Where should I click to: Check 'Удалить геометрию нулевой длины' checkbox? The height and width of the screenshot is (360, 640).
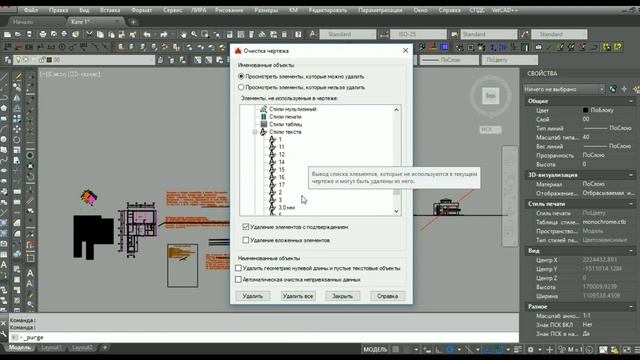click(x=238, y=268)
